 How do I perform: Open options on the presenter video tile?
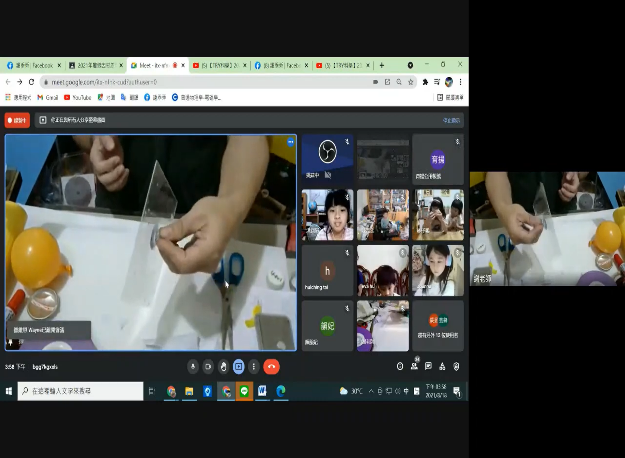[291, 142]
